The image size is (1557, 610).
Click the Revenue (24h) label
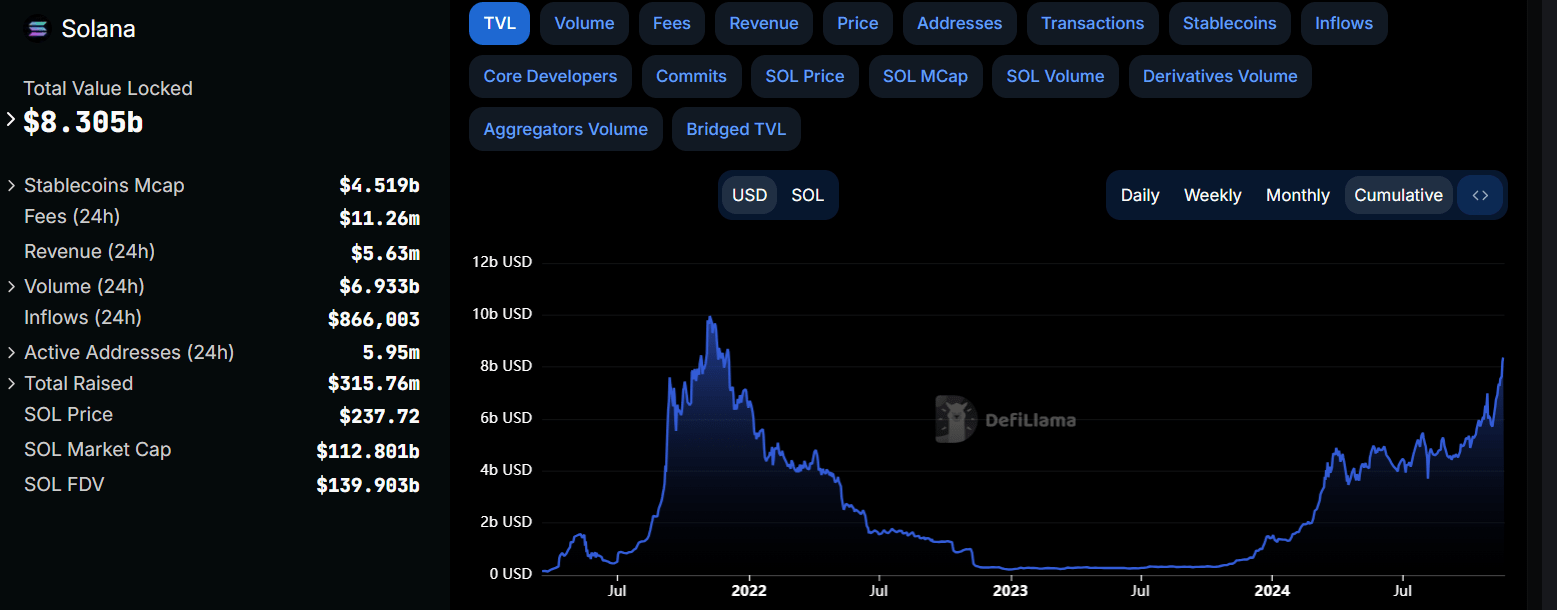90,251
